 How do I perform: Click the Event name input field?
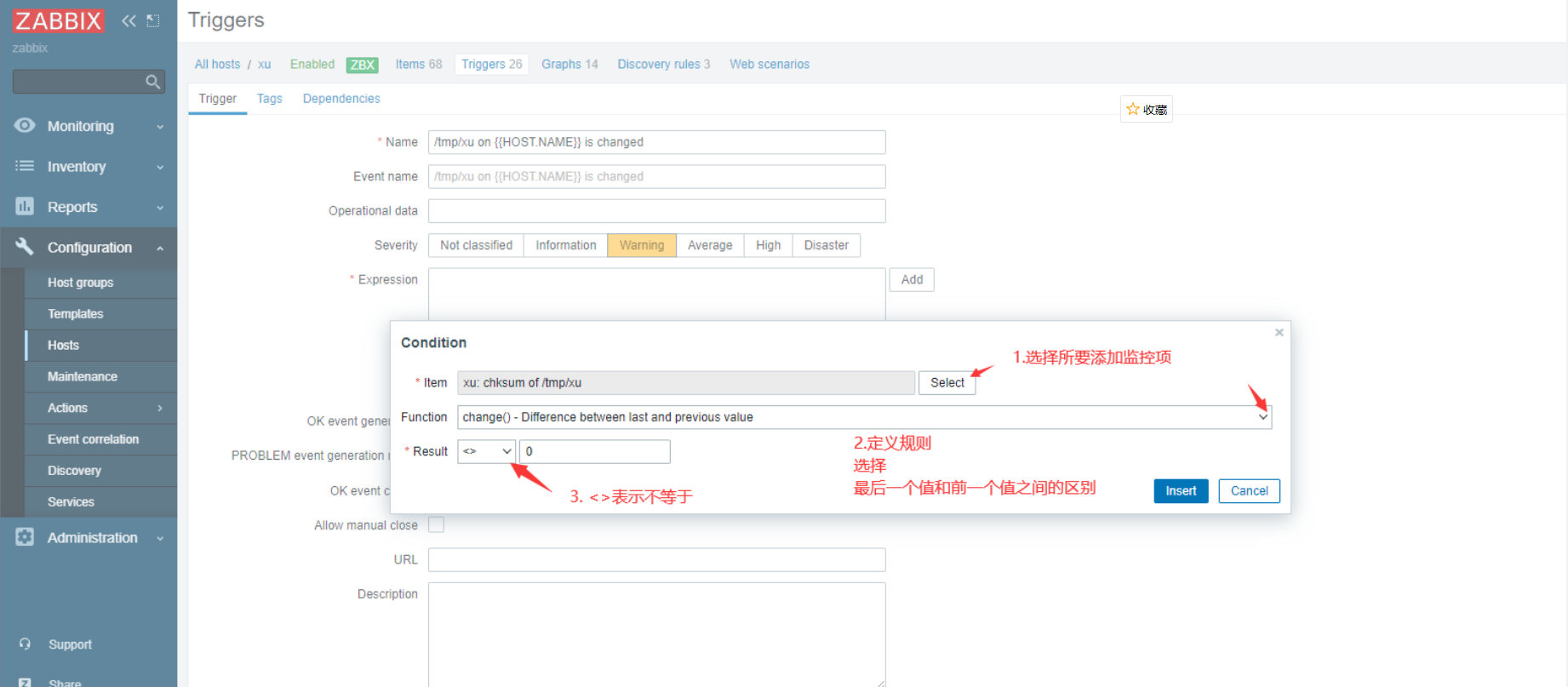[656, 176]
